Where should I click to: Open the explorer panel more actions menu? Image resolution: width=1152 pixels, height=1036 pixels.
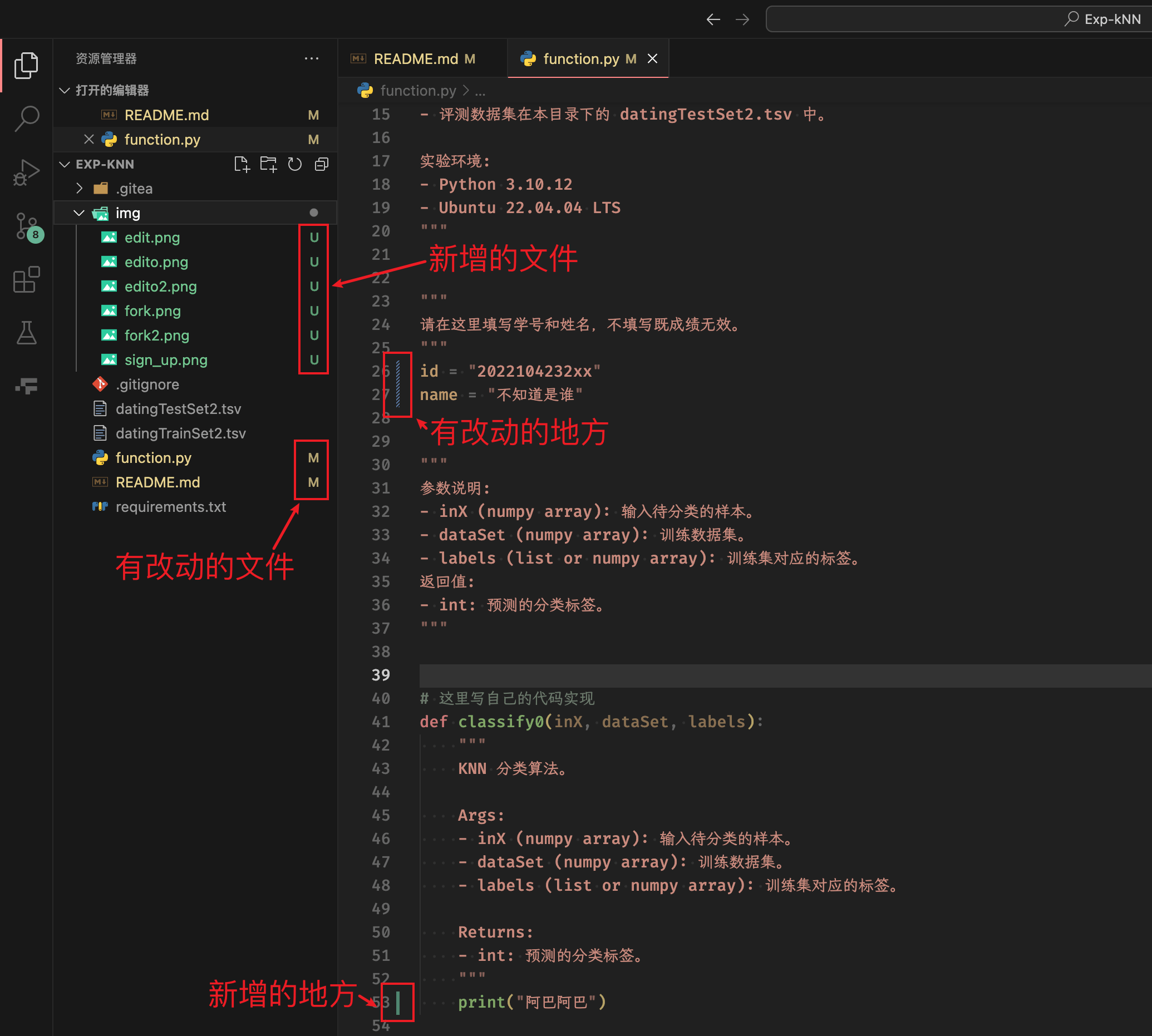312,58
